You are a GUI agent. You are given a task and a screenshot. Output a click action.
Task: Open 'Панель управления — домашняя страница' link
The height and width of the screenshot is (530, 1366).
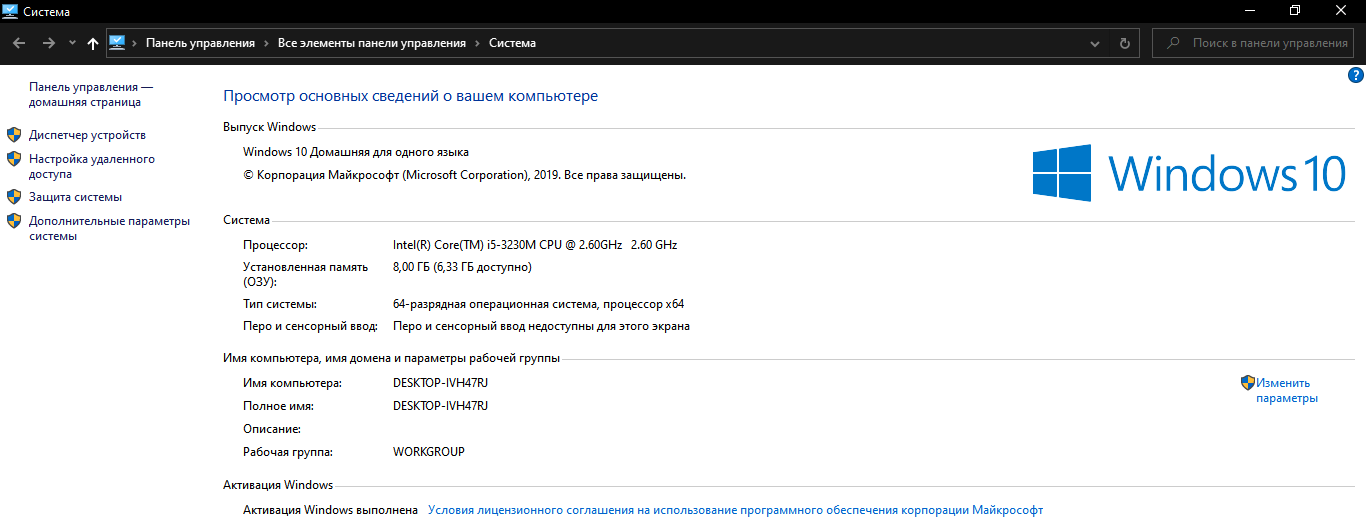(x=91, y=95)
